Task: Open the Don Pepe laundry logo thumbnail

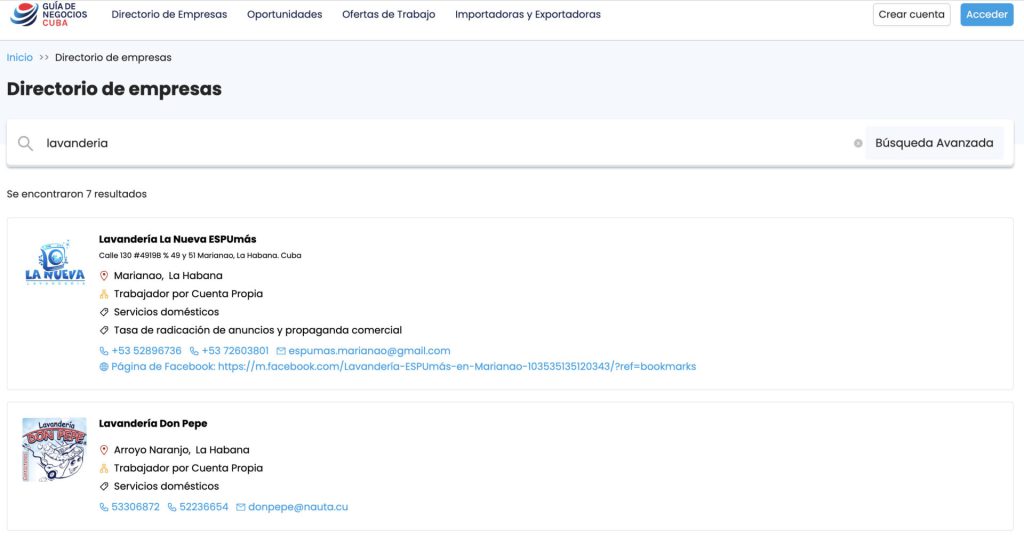Action: (54, 449)
